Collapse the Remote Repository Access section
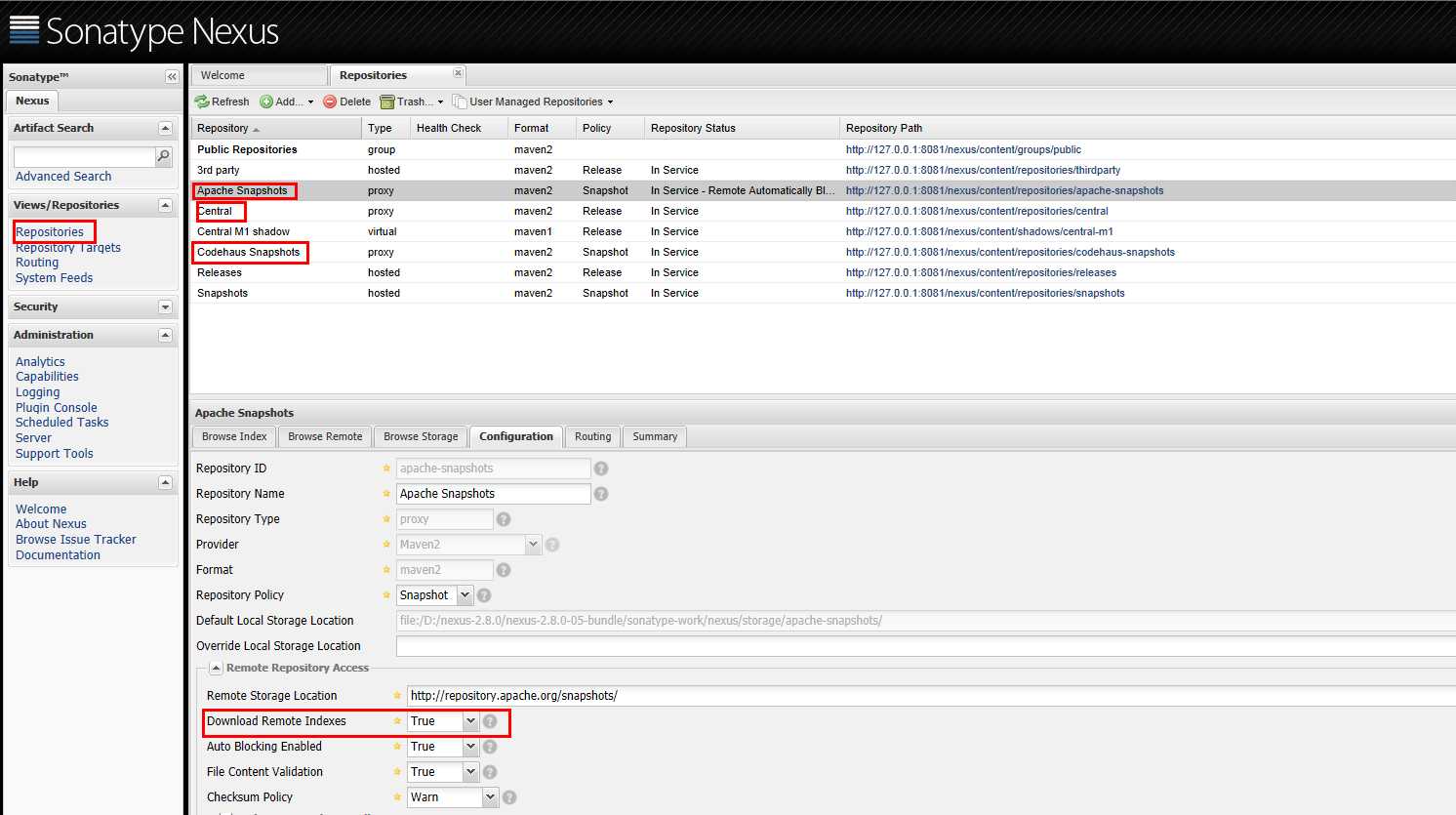The width and height of the screenshot is (1456, 815). (x=216, y=669)
